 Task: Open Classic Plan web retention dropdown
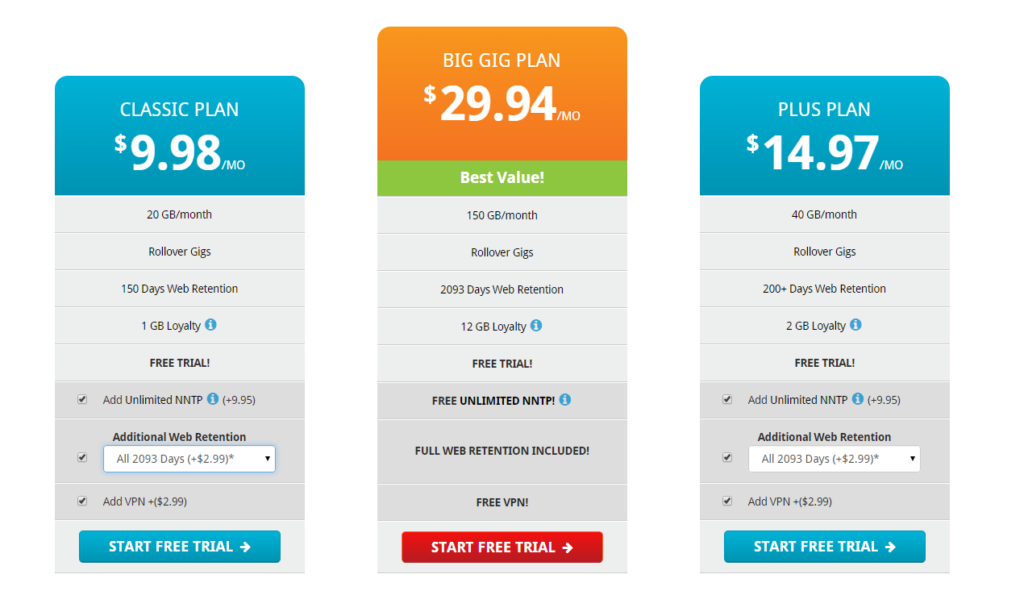tap(189, 458)
